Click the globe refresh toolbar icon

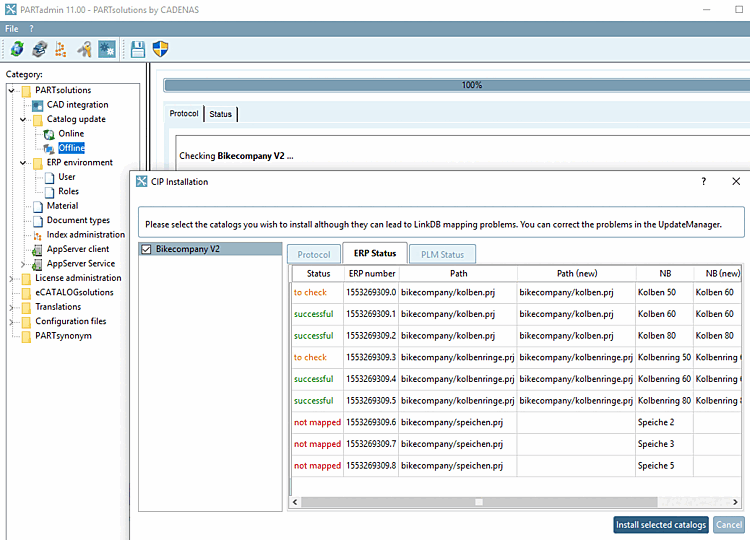tap(17, 49)
